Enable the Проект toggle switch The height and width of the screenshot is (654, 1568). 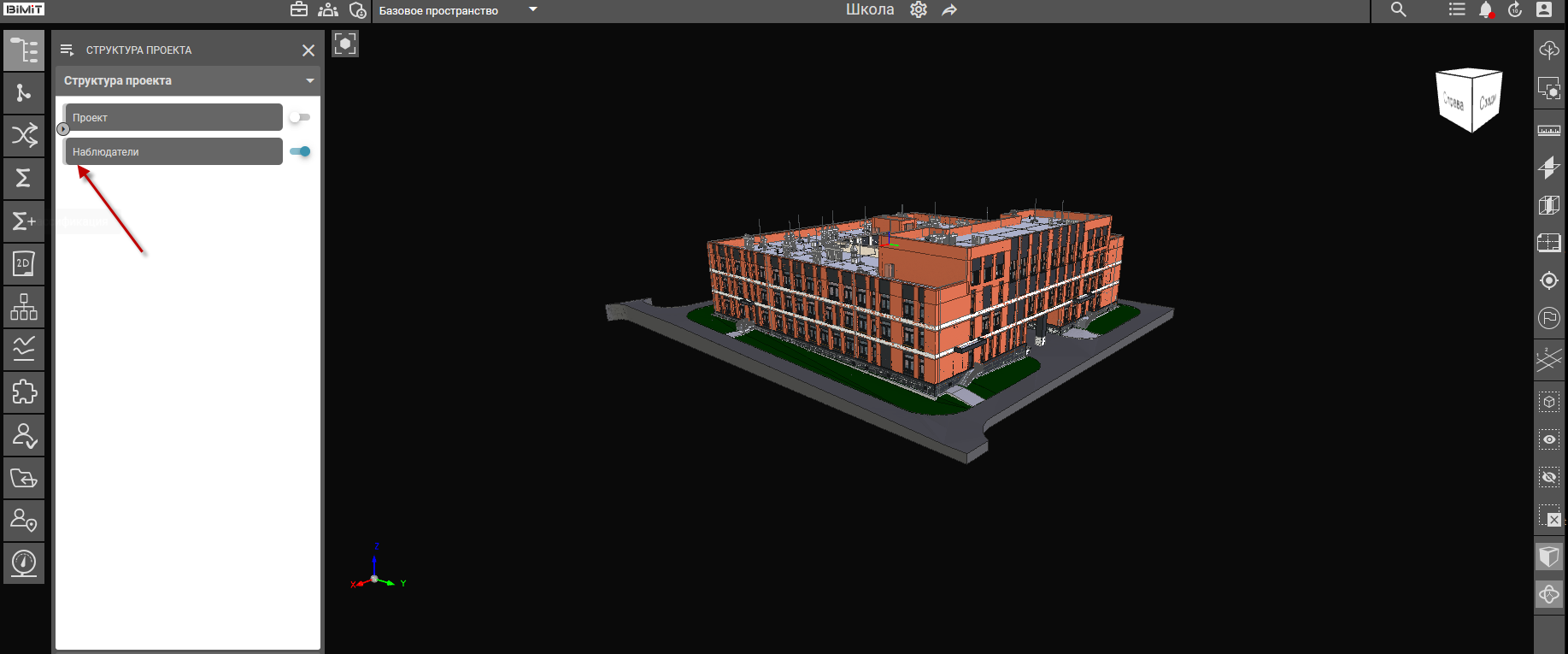point(299,117)
